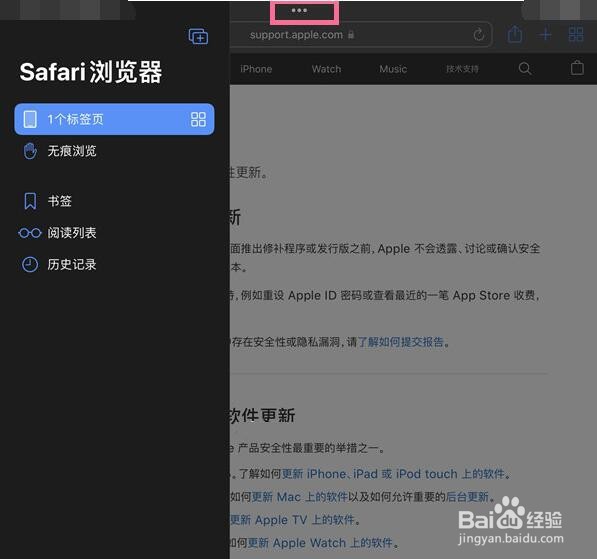Viewport: 597px width, 559px height.
Task: Switch to 无痕浏览 private browsing
Action: [72, 151]
